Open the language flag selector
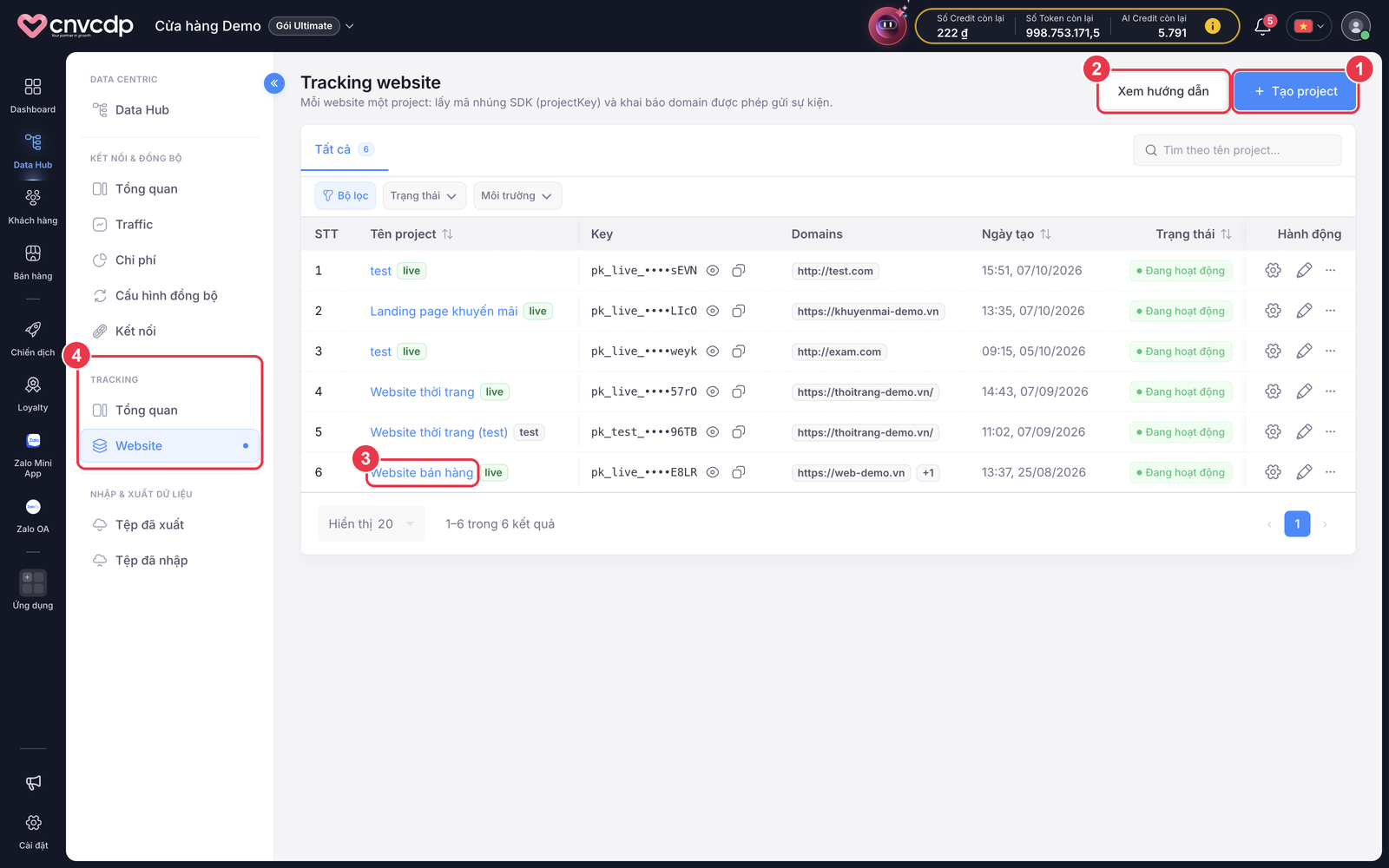1389x868 pixels. pos(1309,26)
